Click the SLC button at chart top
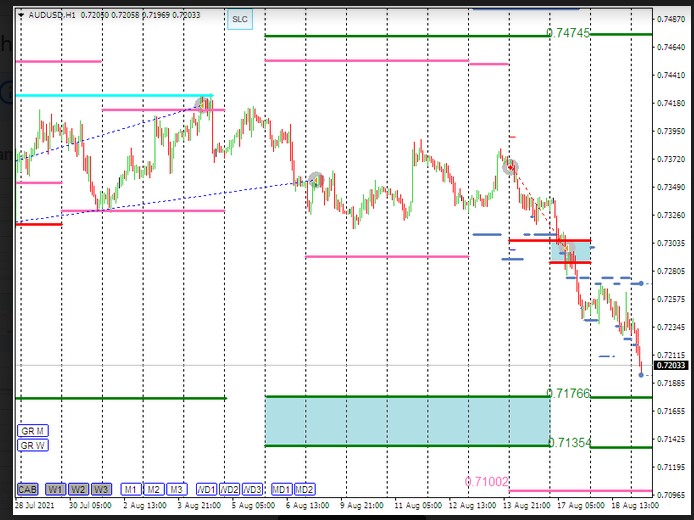 point(239,19)
